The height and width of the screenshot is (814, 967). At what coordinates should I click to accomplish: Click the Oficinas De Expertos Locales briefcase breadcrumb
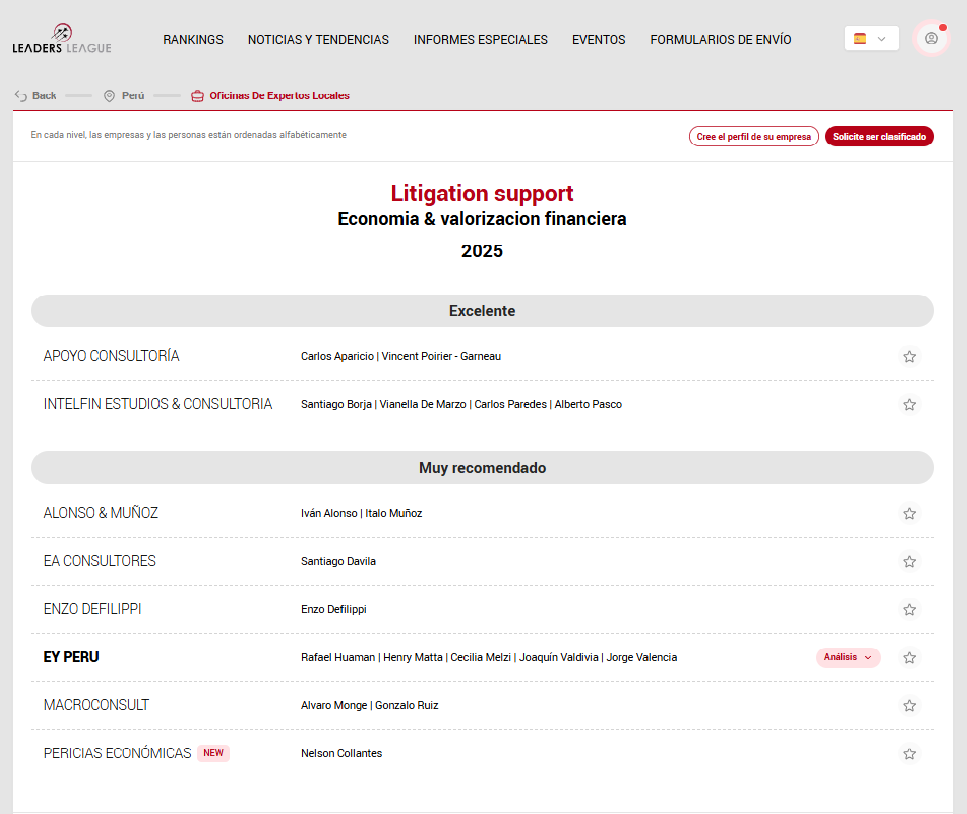pyautogui.click(x=197, y=96)
